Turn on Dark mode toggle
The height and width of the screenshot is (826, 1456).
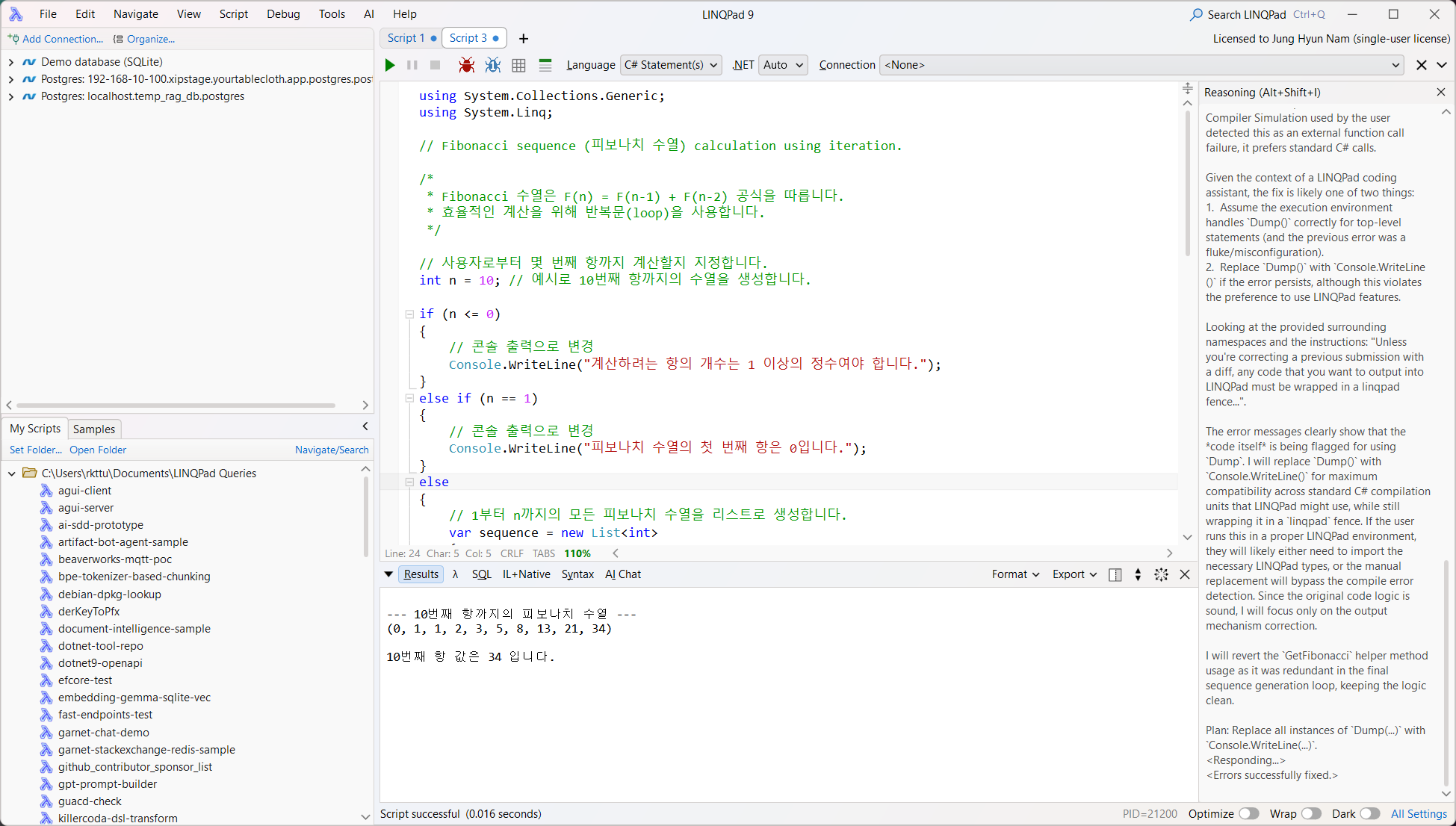click(1370, 814)
